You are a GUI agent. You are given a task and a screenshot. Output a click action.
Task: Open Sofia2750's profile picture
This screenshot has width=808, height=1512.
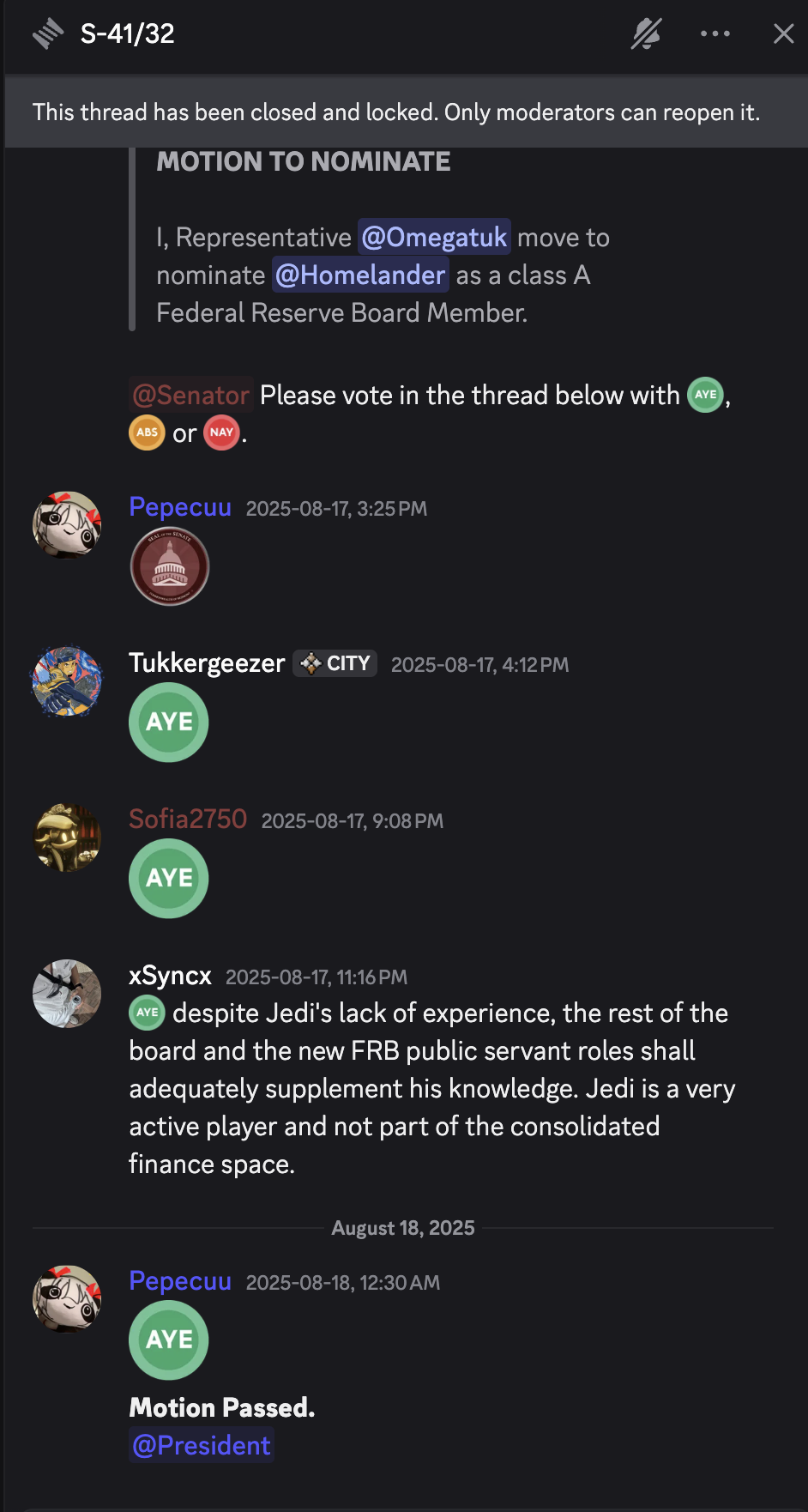tap(67, 838)
